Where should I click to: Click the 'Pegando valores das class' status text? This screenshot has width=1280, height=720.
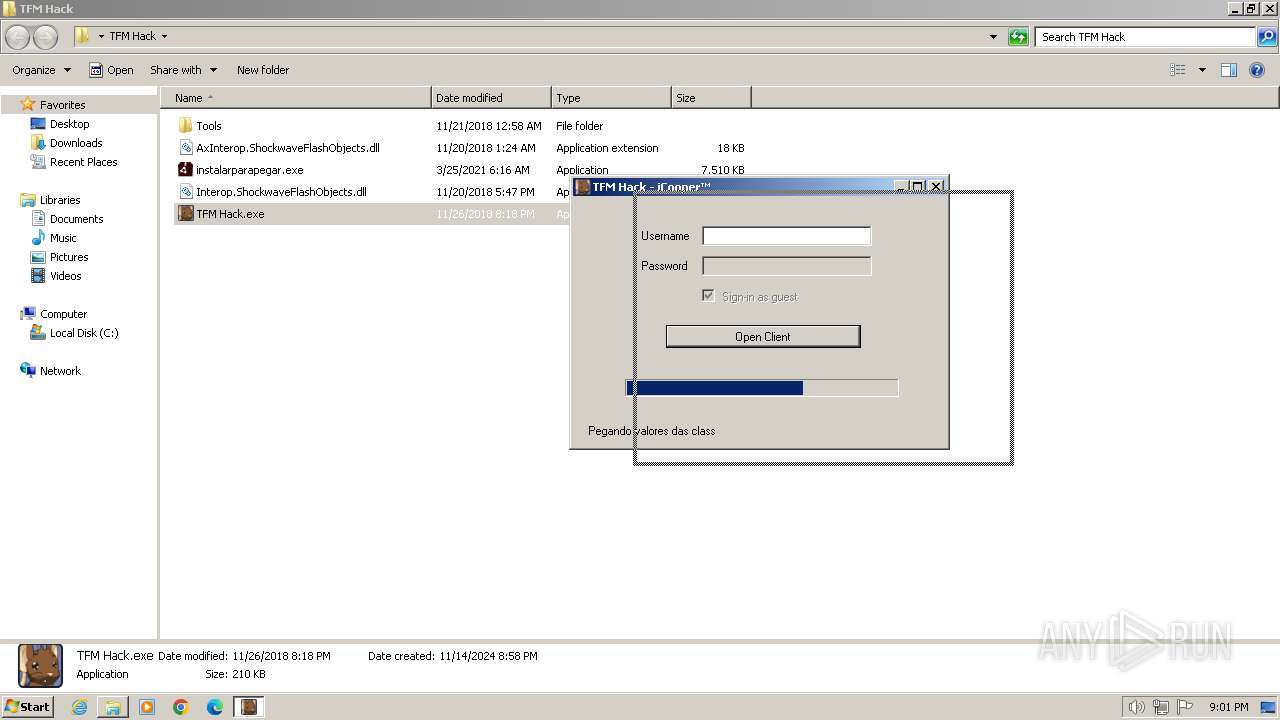(651, 431)
